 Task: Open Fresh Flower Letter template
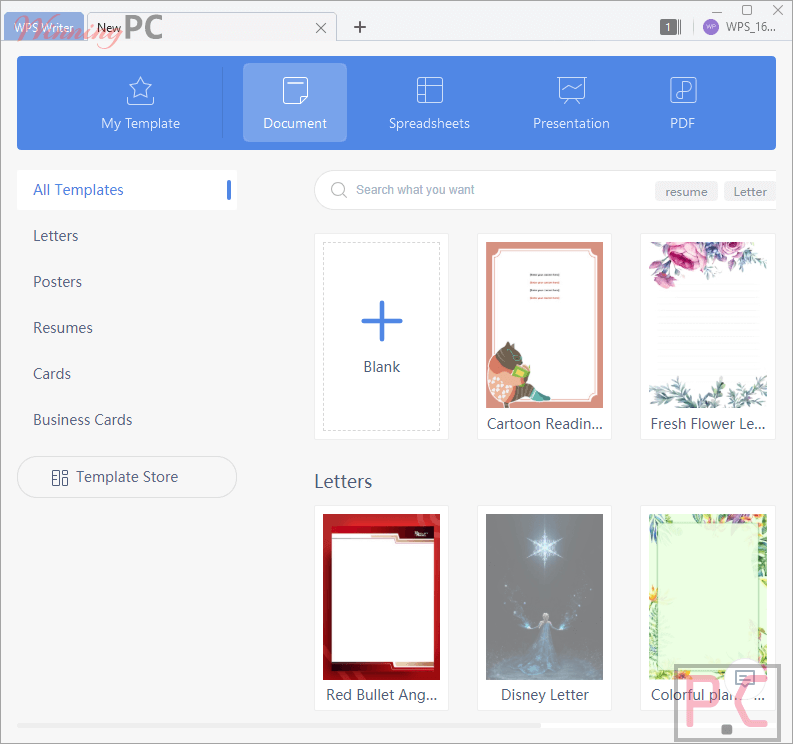[708, 336]
